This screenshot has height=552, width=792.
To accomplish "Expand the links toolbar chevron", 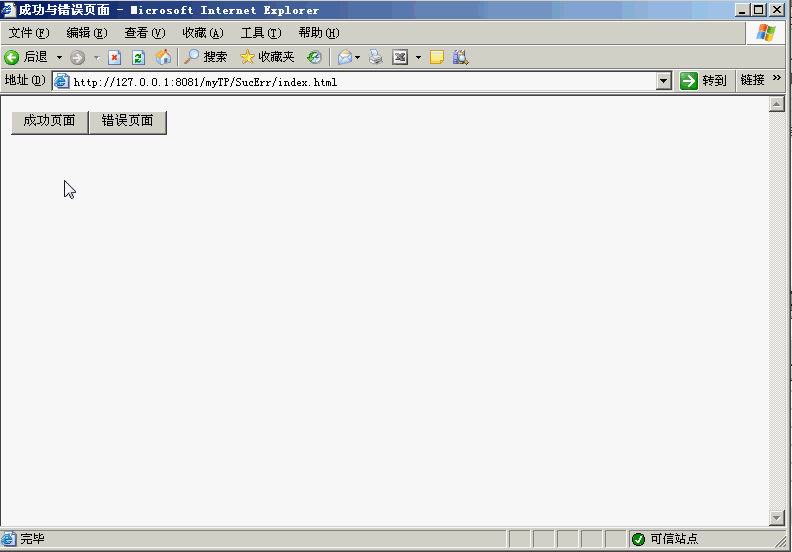I will (777, 78).
